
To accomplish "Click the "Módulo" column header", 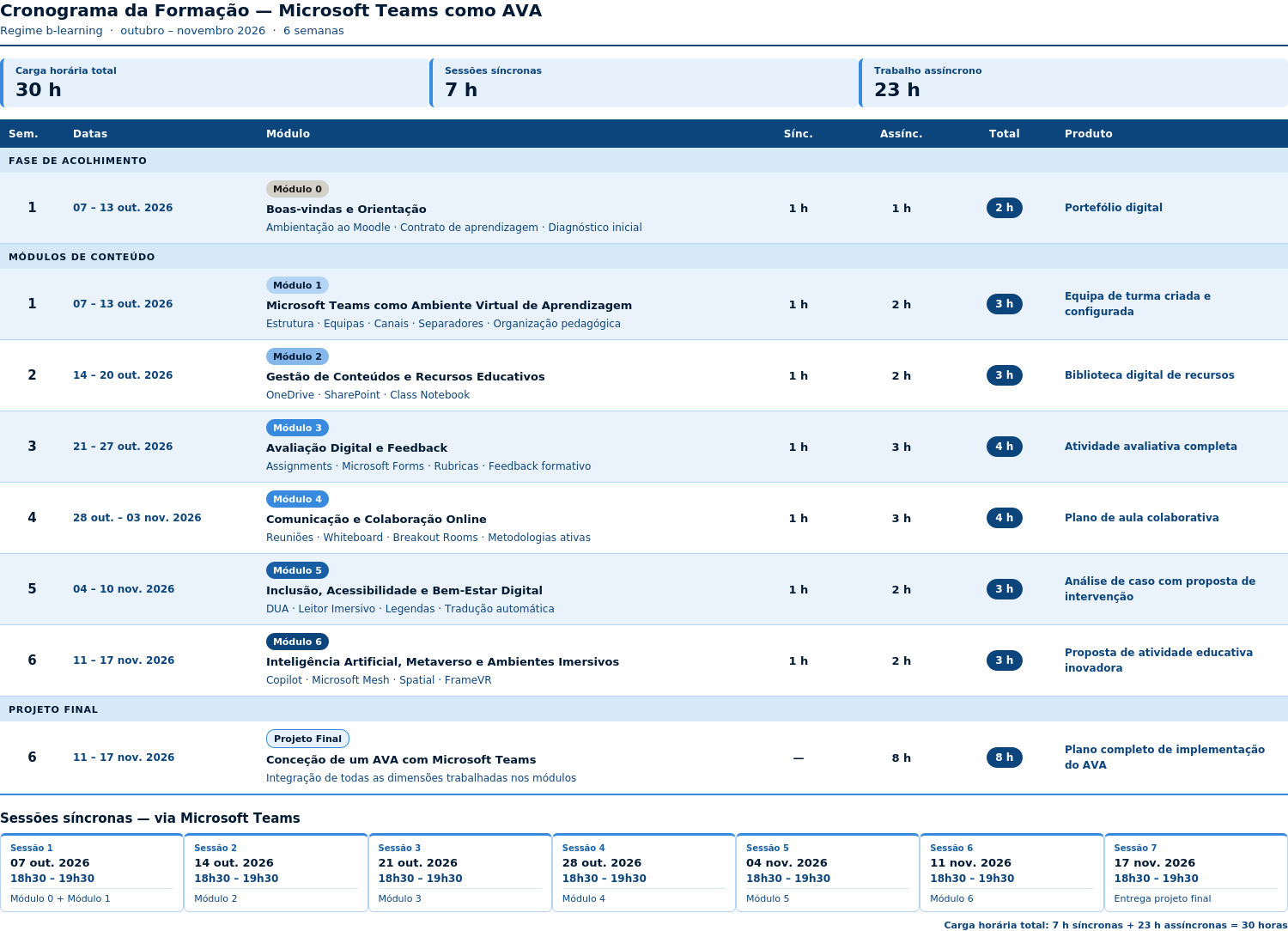I will (288, 134).
